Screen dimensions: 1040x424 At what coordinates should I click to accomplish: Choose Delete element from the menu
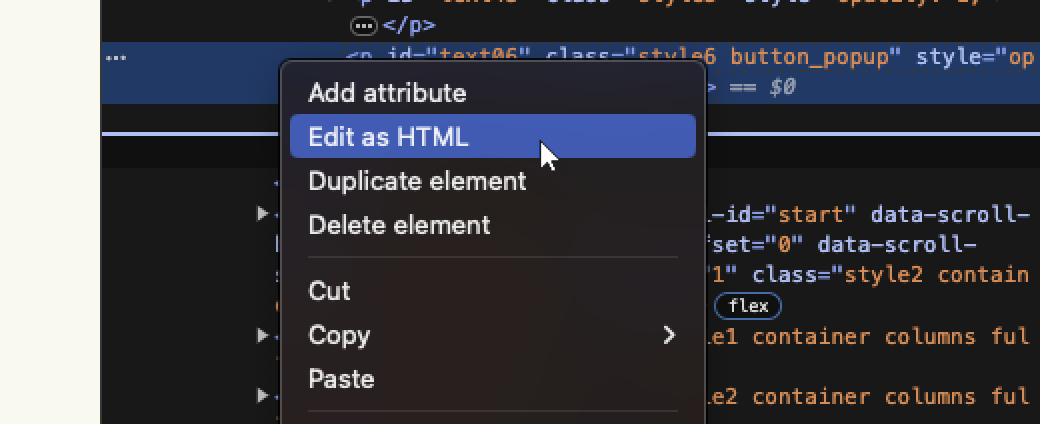399,225
